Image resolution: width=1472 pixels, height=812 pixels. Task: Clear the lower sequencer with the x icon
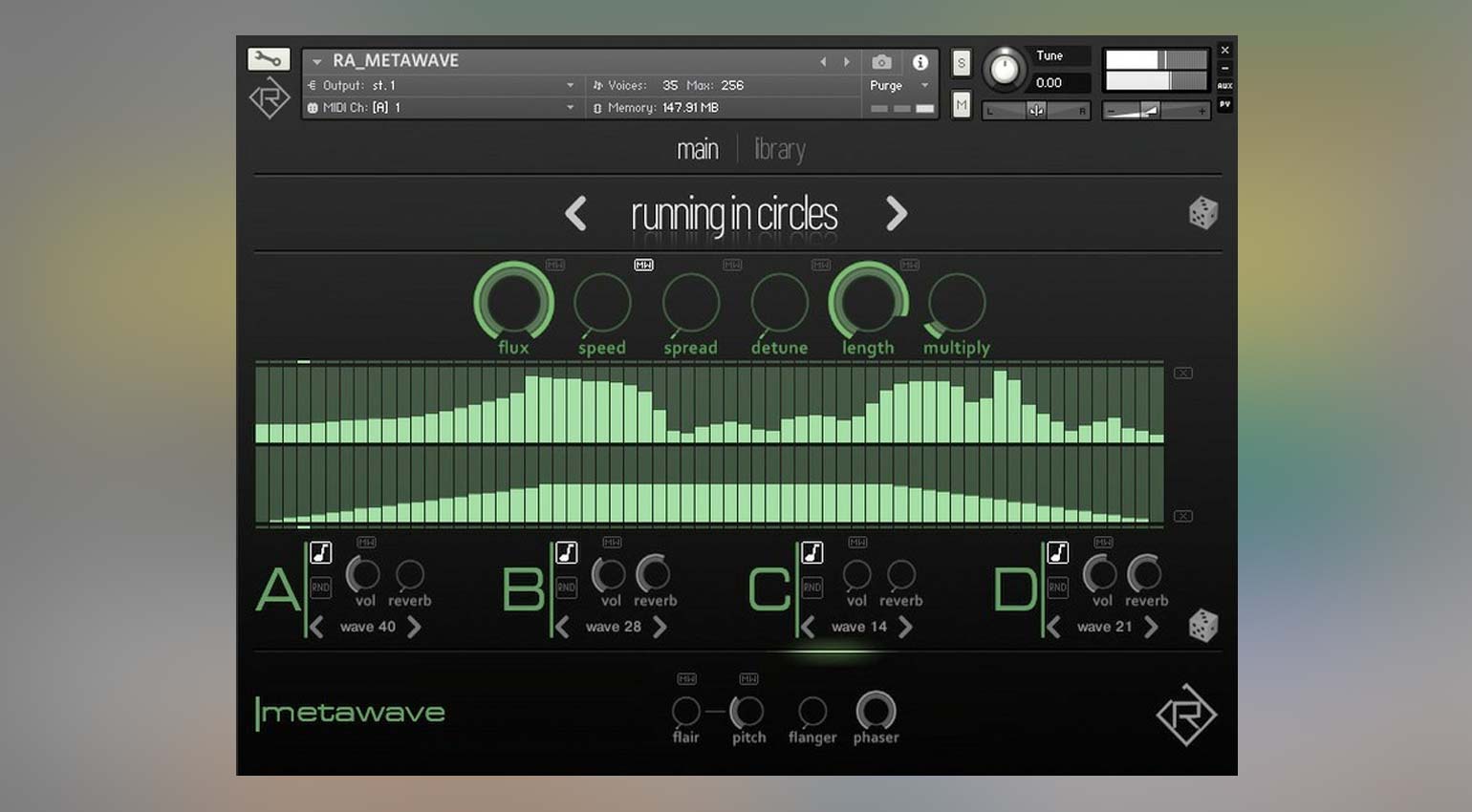tap(1183, 516)
